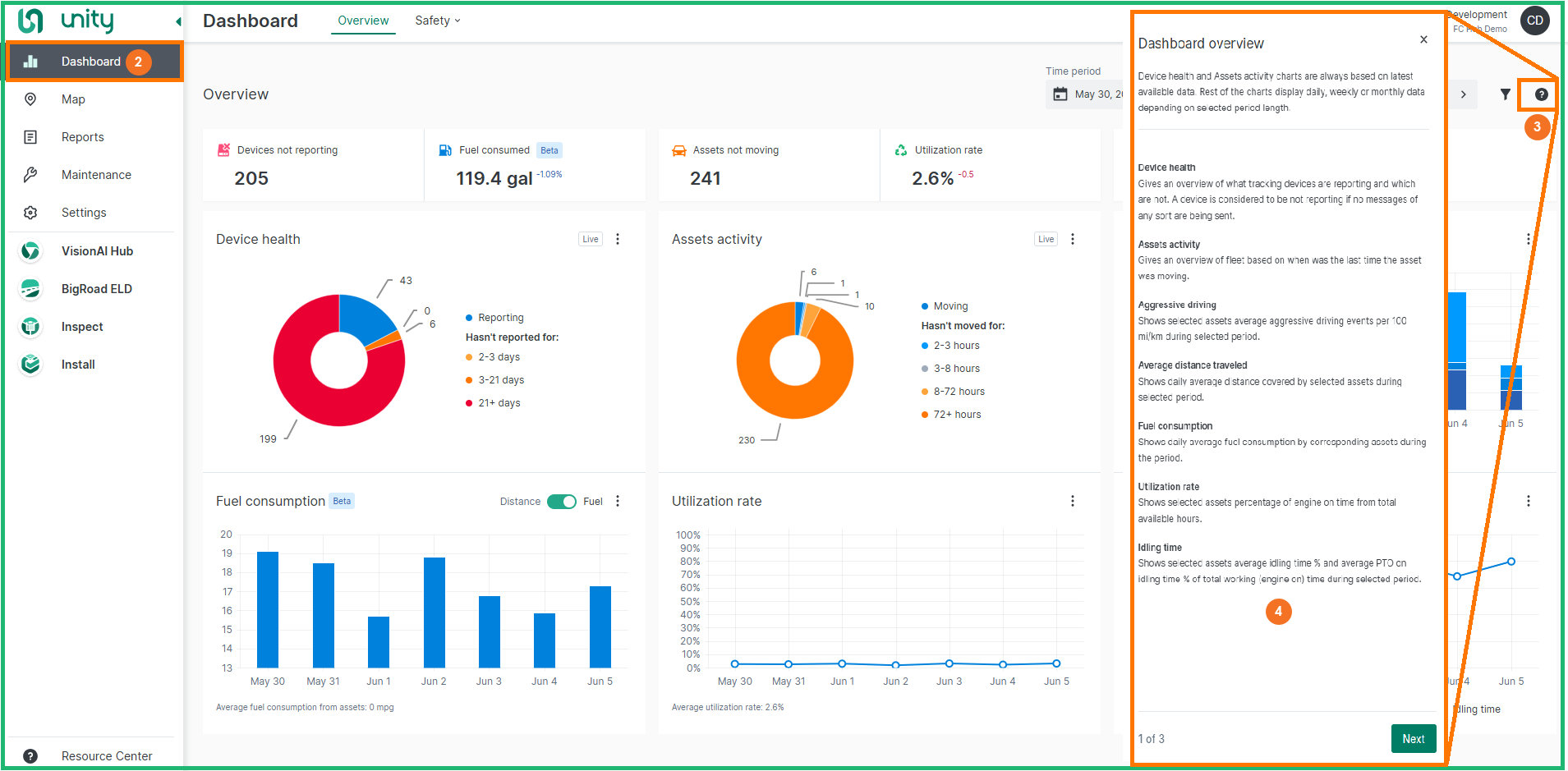Open the Inspect tool
The image size is (1568, 771).
(x=81, y=326)
